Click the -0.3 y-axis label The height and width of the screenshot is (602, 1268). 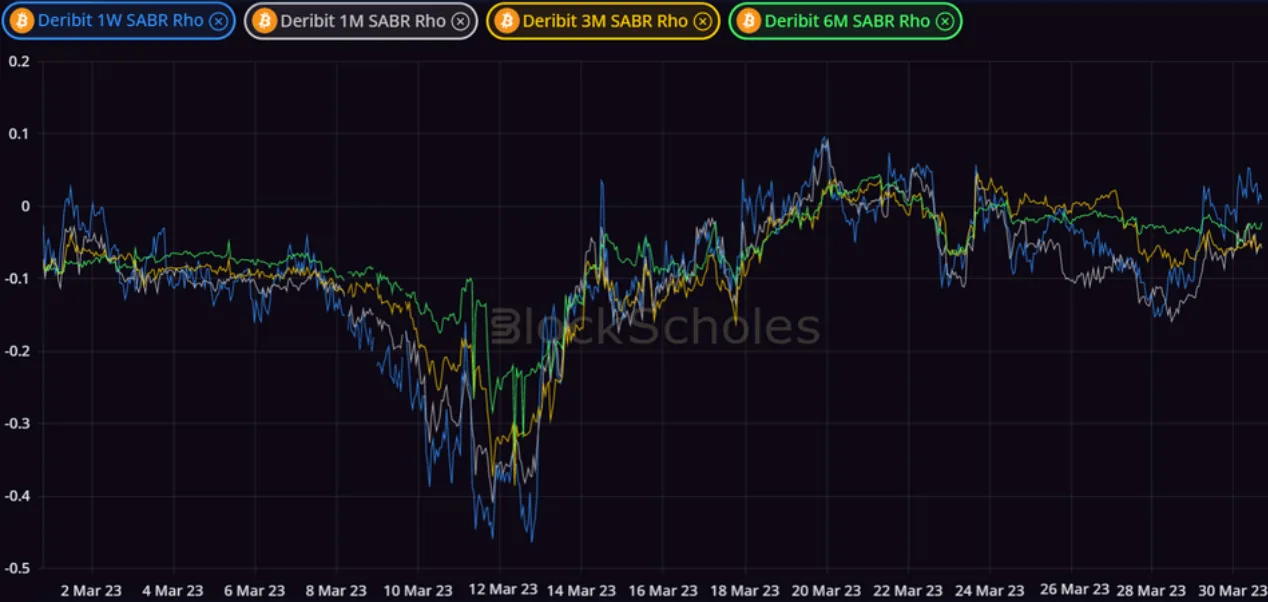click(16, 423)
